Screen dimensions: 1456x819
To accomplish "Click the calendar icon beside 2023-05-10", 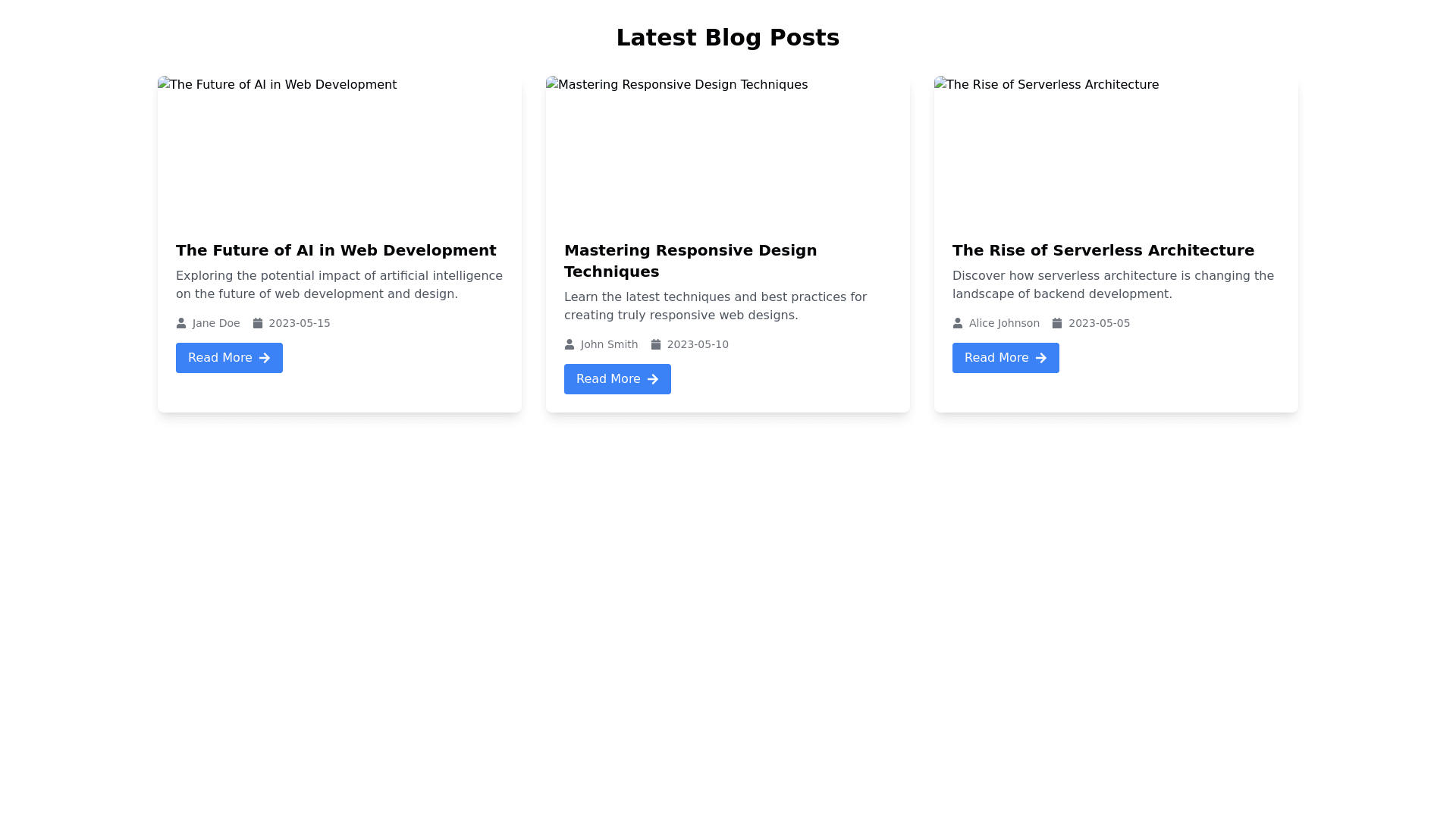I will [x=656, y=344].
